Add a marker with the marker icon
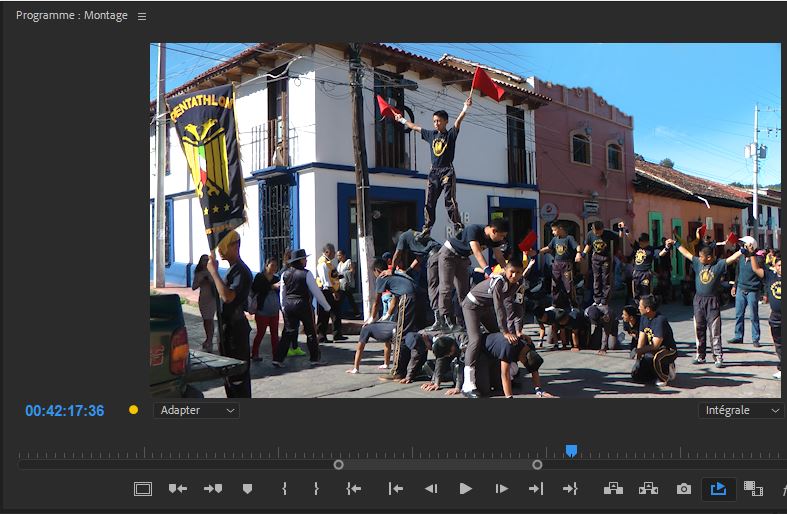This screenshot has width=787, height=514. [x=247, y=489]
